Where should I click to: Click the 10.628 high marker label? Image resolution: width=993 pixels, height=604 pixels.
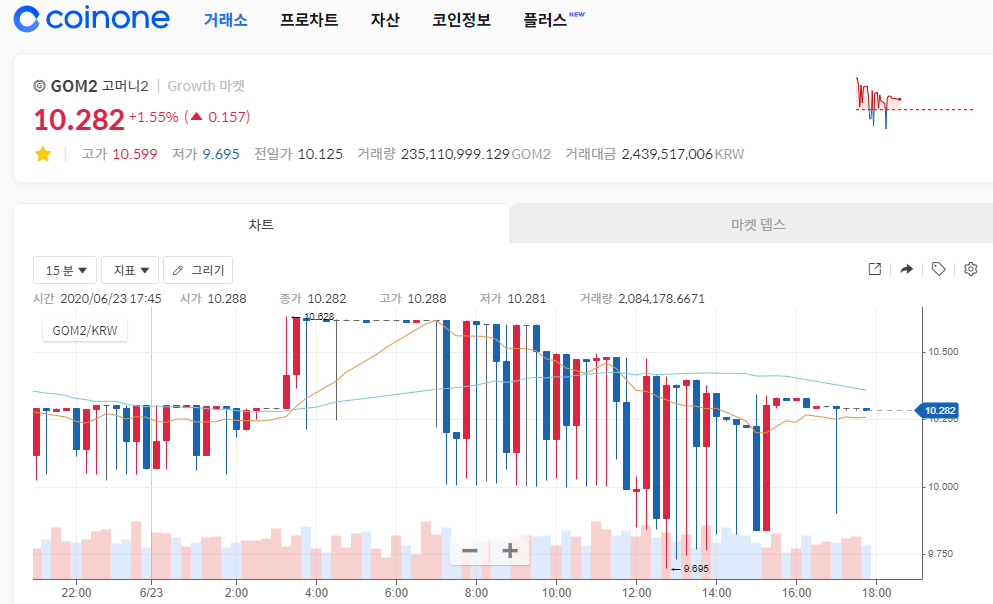point(319,316)
